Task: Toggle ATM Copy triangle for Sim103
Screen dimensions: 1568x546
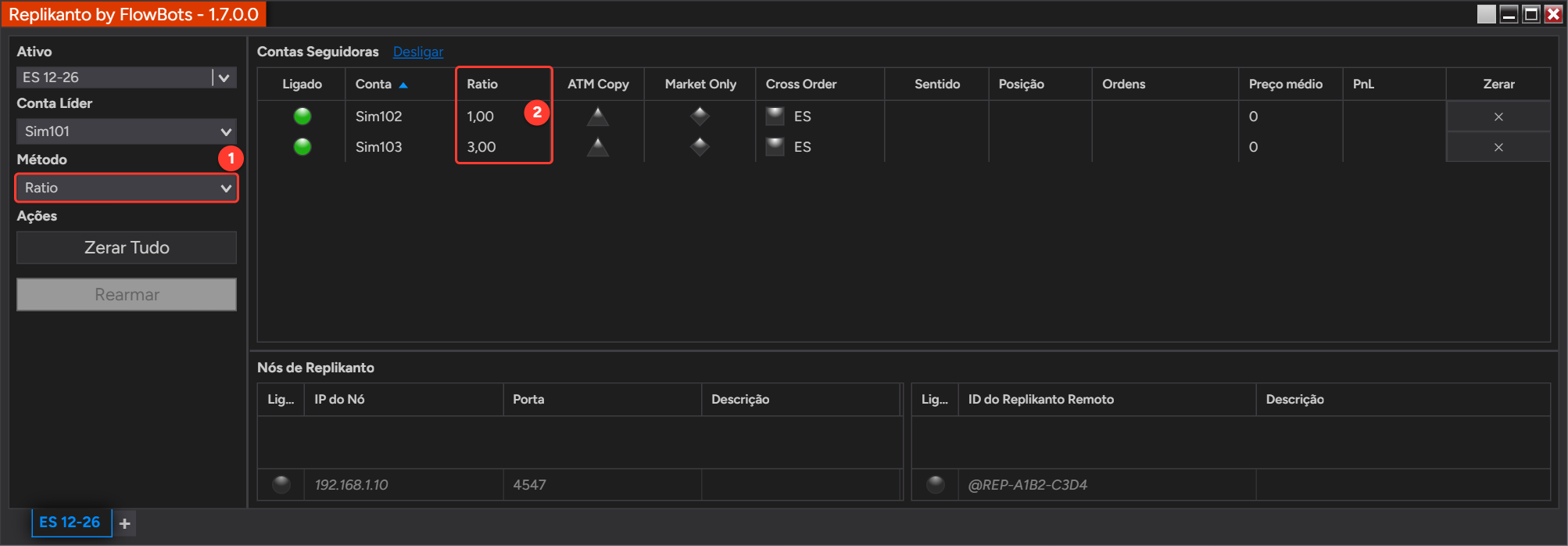Action: pyautogui.click(x=598, y=146)
